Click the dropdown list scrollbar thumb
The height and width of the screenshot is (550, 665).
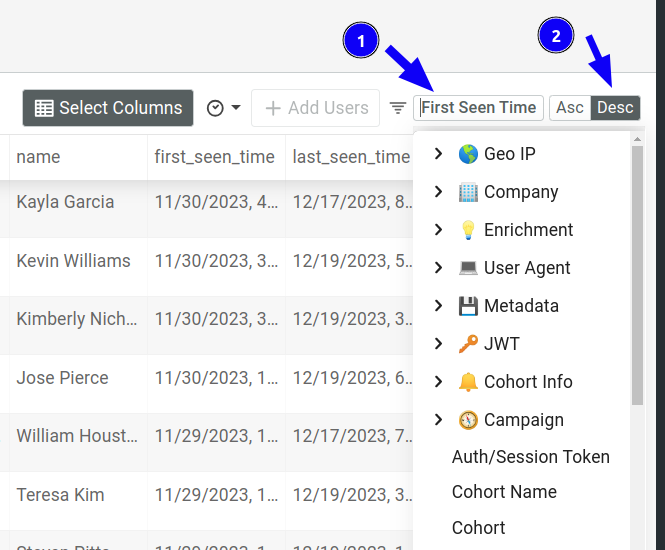coord(637,276)
